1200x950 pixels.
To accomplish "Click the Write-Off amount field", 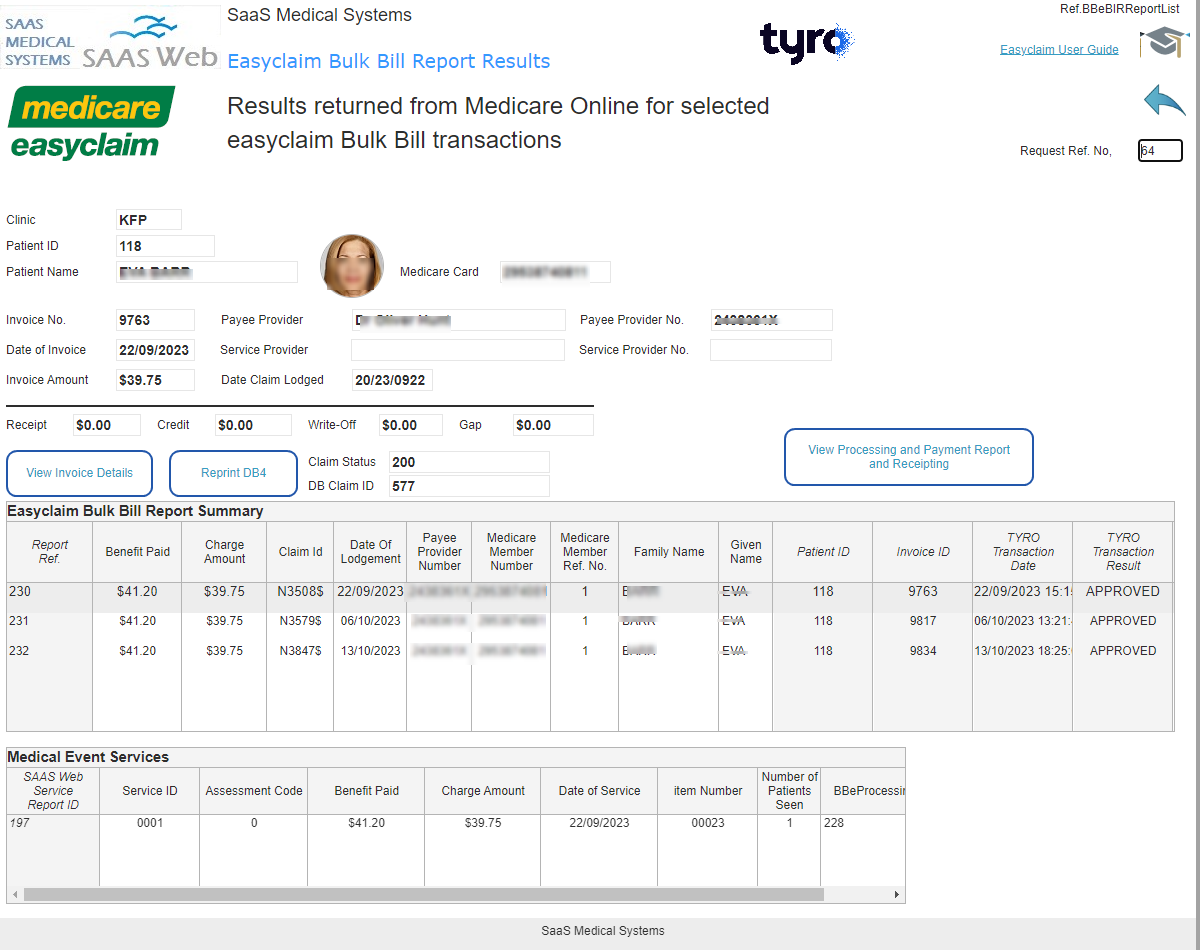I will click(411, 425).
